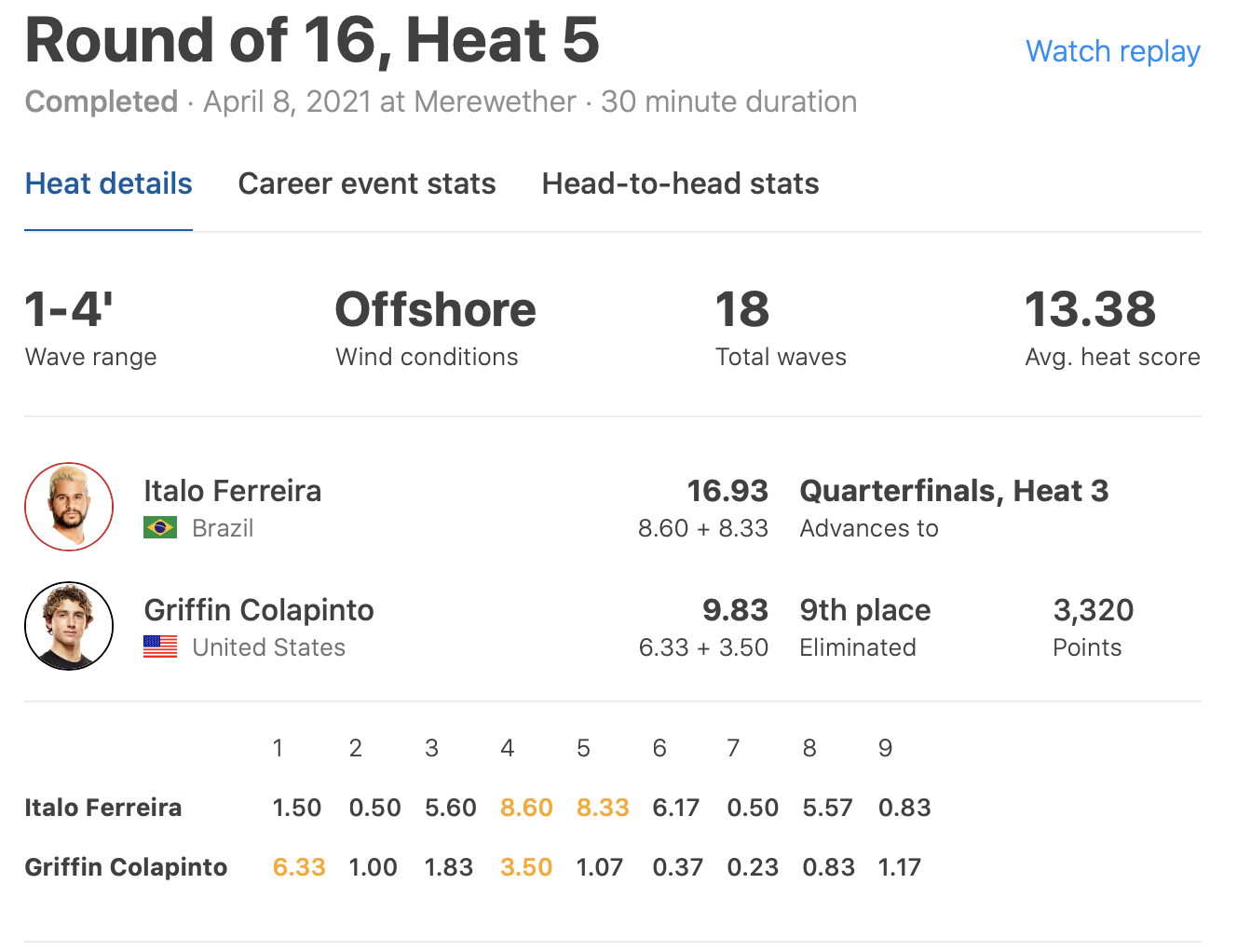Click Griffin's 9.83 heat total
The height and width of the screenshot is (952, 1237).
735,610
